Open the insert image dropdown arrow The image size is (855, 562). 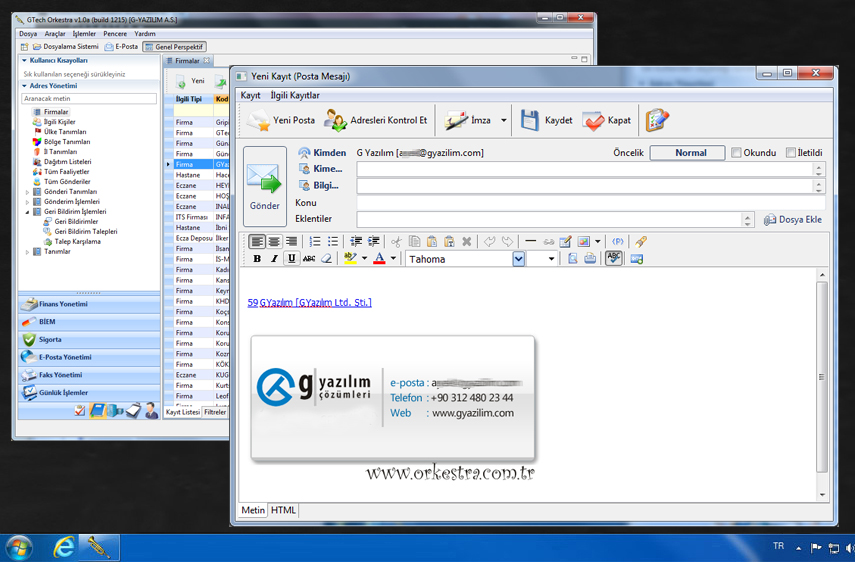pos(598,241)
